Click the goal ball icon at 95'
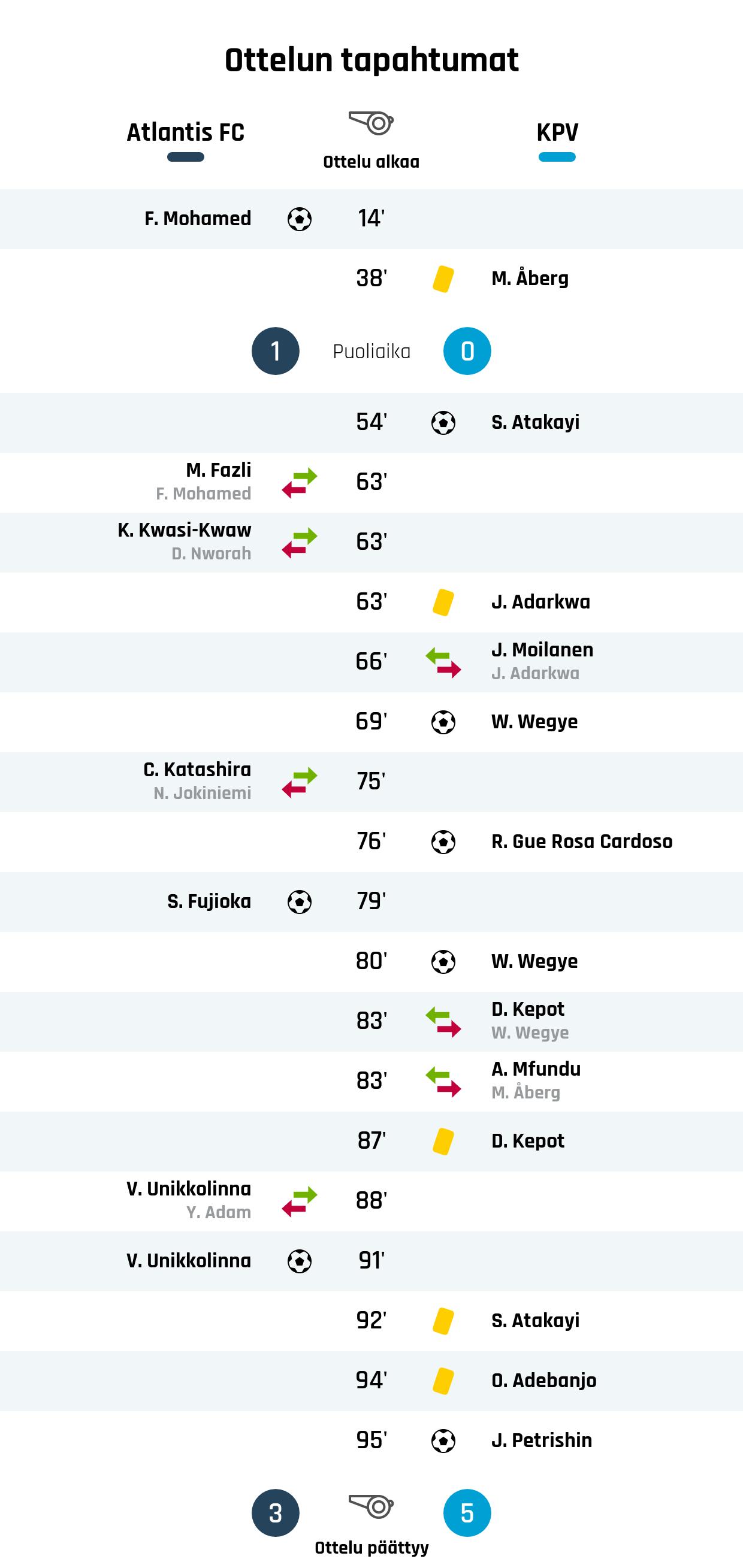Screen dimensions: 743x1568 click(443, 1441)
